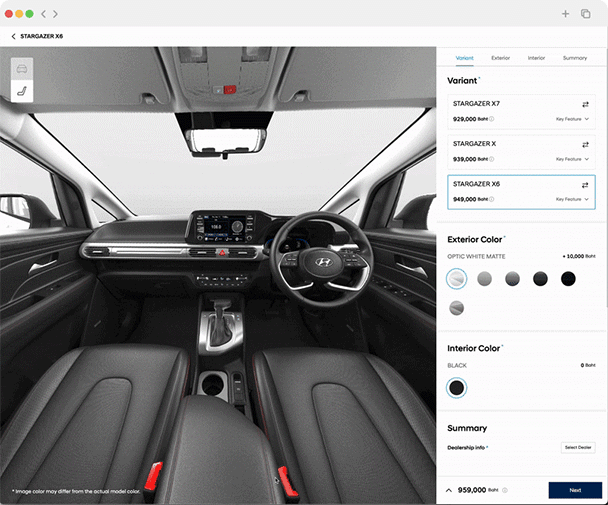
Task: Open price info icon beside 929,000 Baht
Action: coord(492,119)
